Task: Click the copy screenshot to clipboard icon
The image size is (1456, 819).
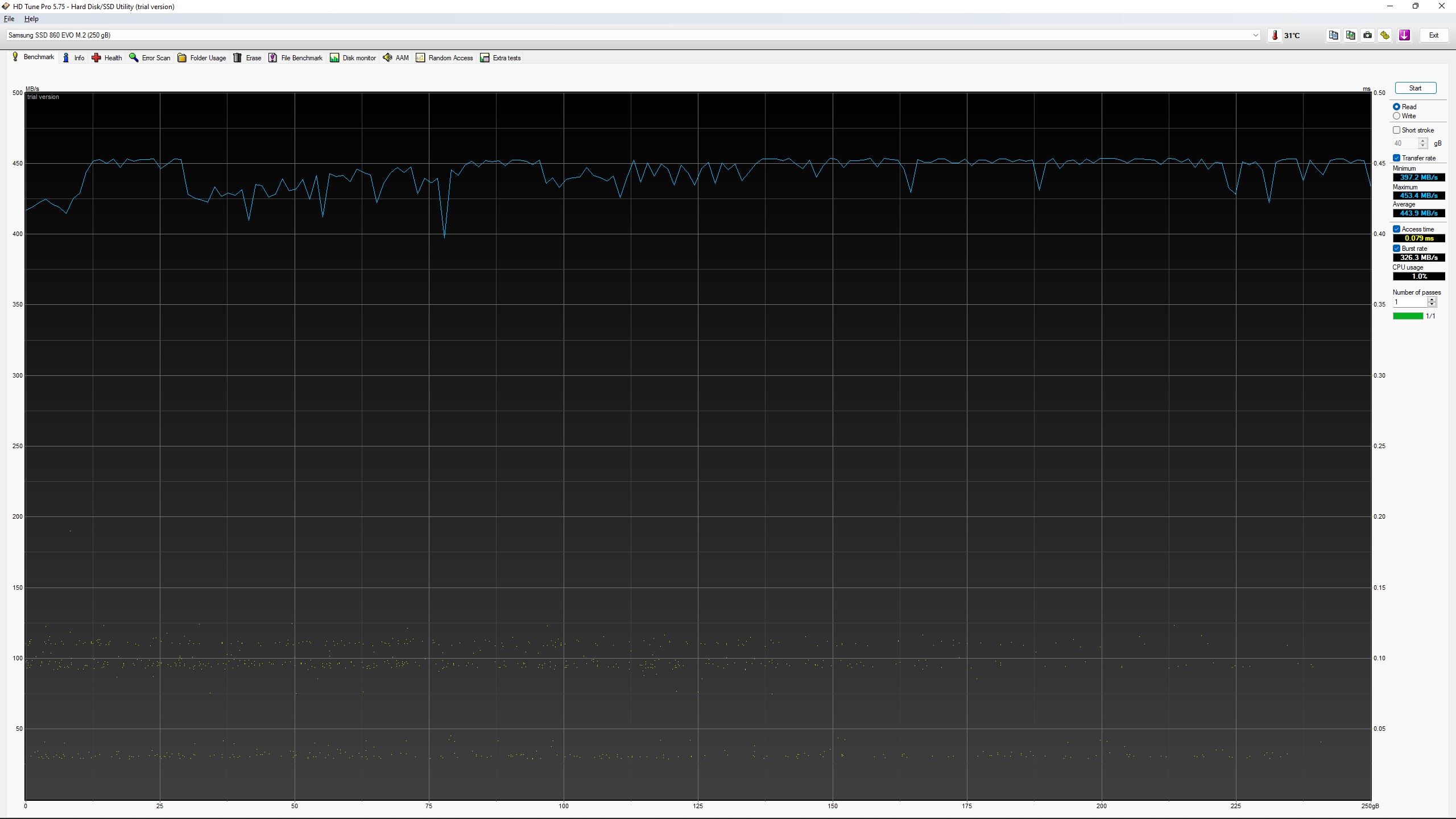Action: pyautogui.click(x=1350, y=35)
